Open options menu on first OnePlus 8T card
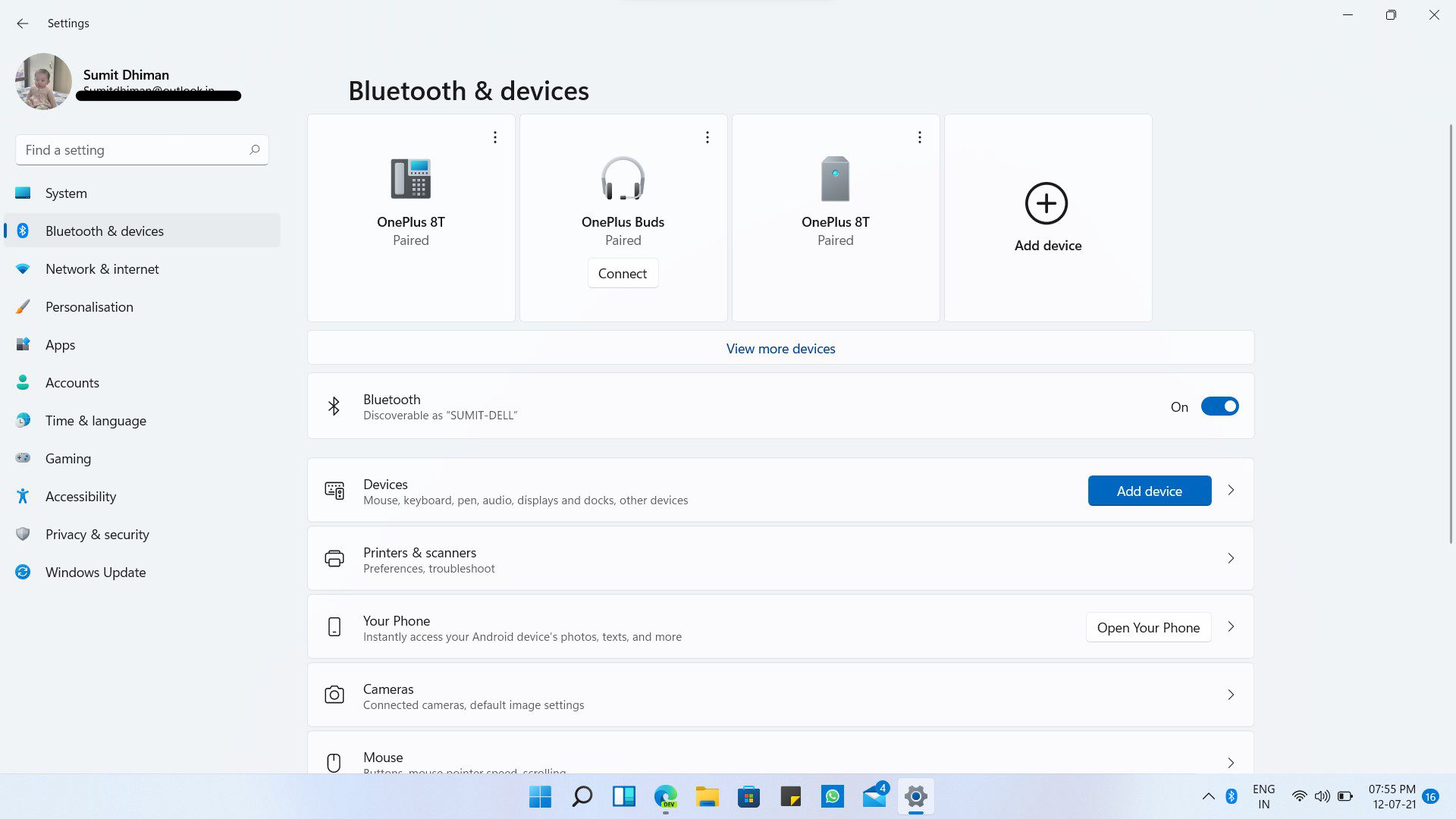This screenshot has height=819, width=1456. point(494,136)
